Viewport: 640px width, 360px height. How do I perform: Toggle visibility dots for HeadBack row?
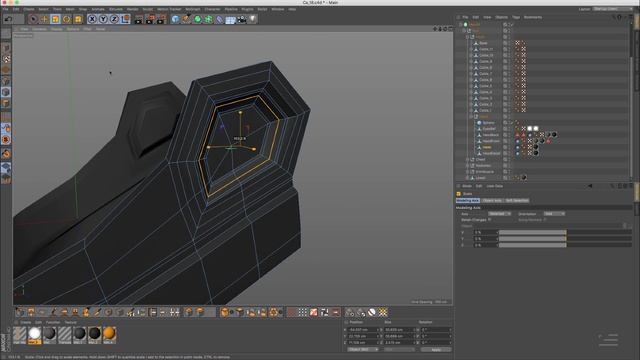click(x=509, y=135)
